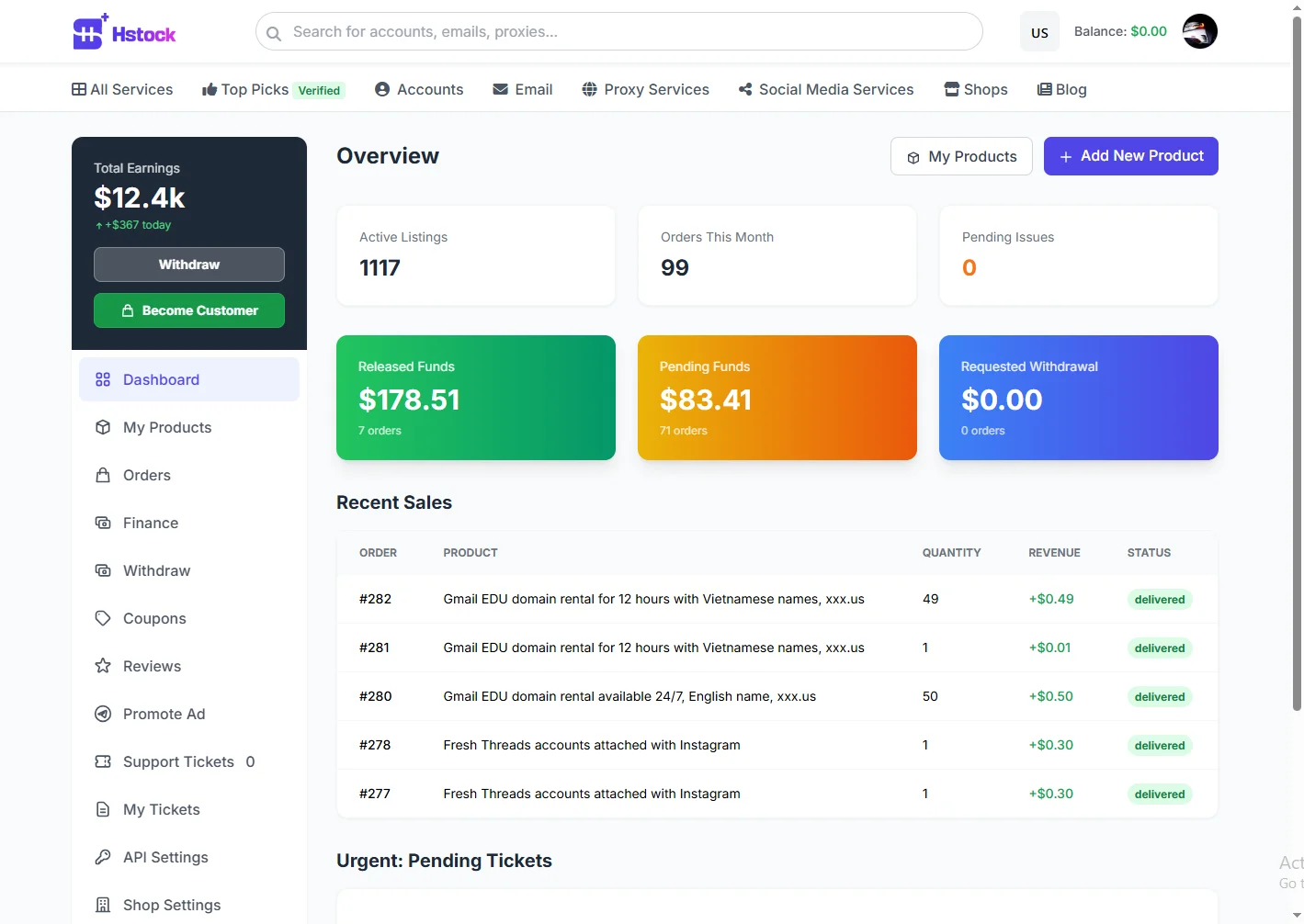Click the API Settings key icon
This screenshot has height=924, width=1304.
click(x=103, y=857)
